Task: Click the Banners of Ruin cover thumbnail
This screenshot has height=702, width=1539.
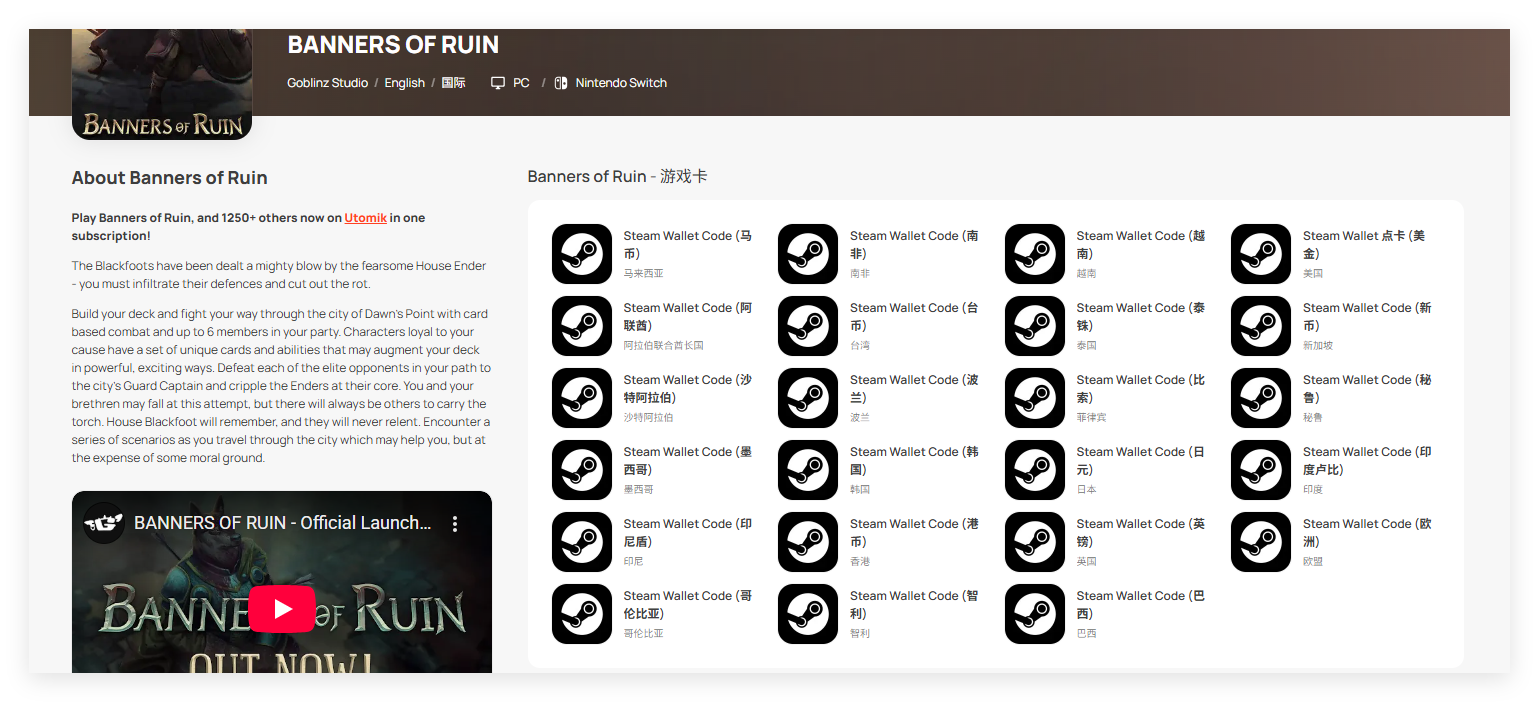Action: point(162,85)
